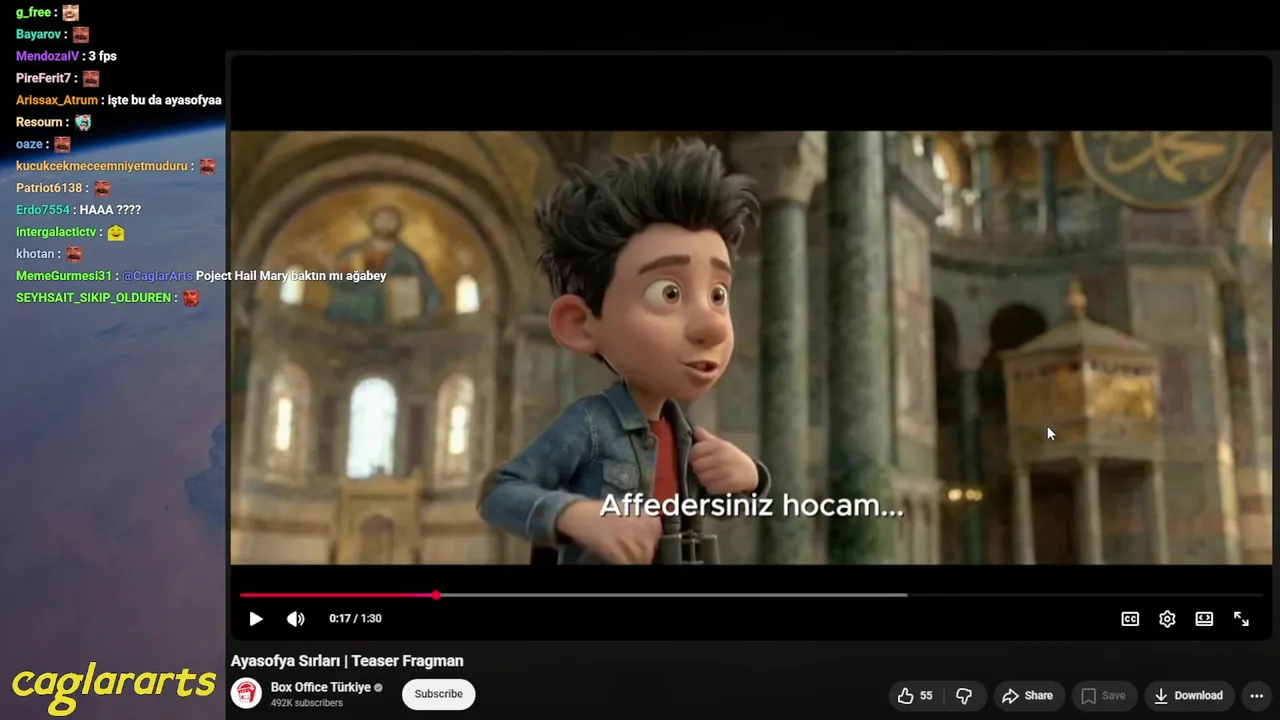
Task: Click the 0:17 / 1:30 time display
Action: [x=355, y=619]
